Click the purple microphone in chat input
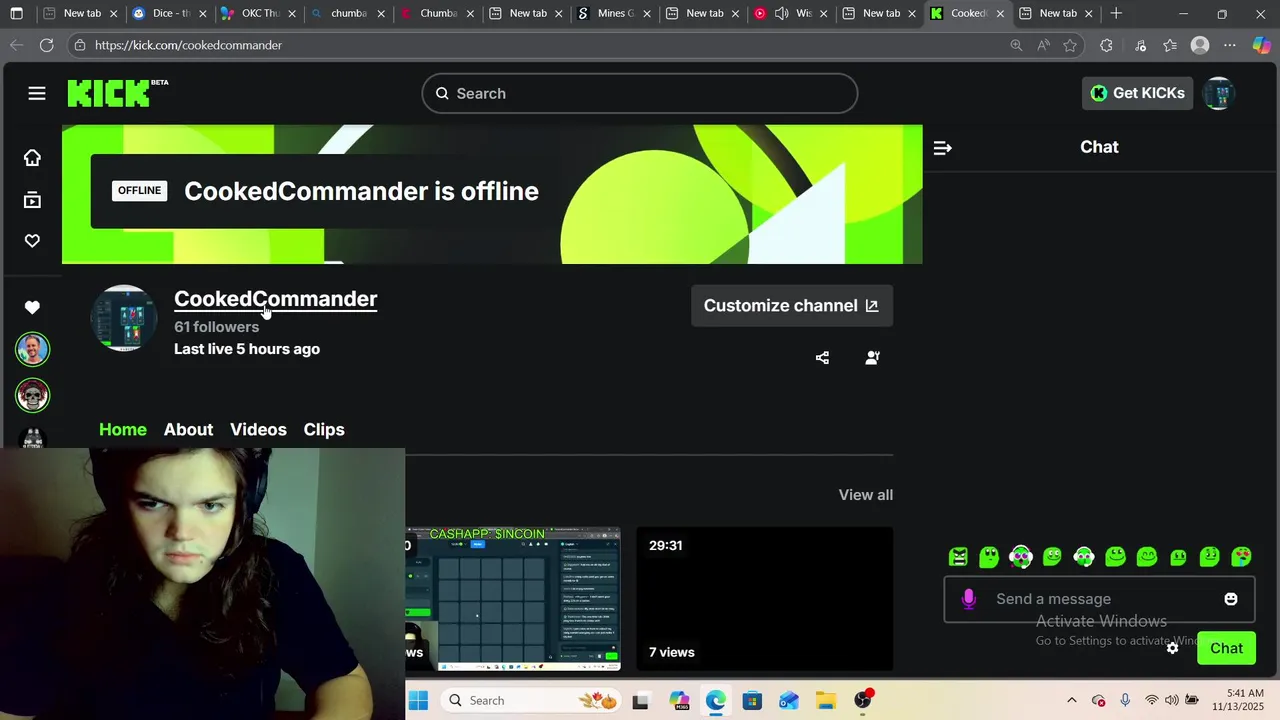The image size is (1280, 720). click(x=968, y=599)
